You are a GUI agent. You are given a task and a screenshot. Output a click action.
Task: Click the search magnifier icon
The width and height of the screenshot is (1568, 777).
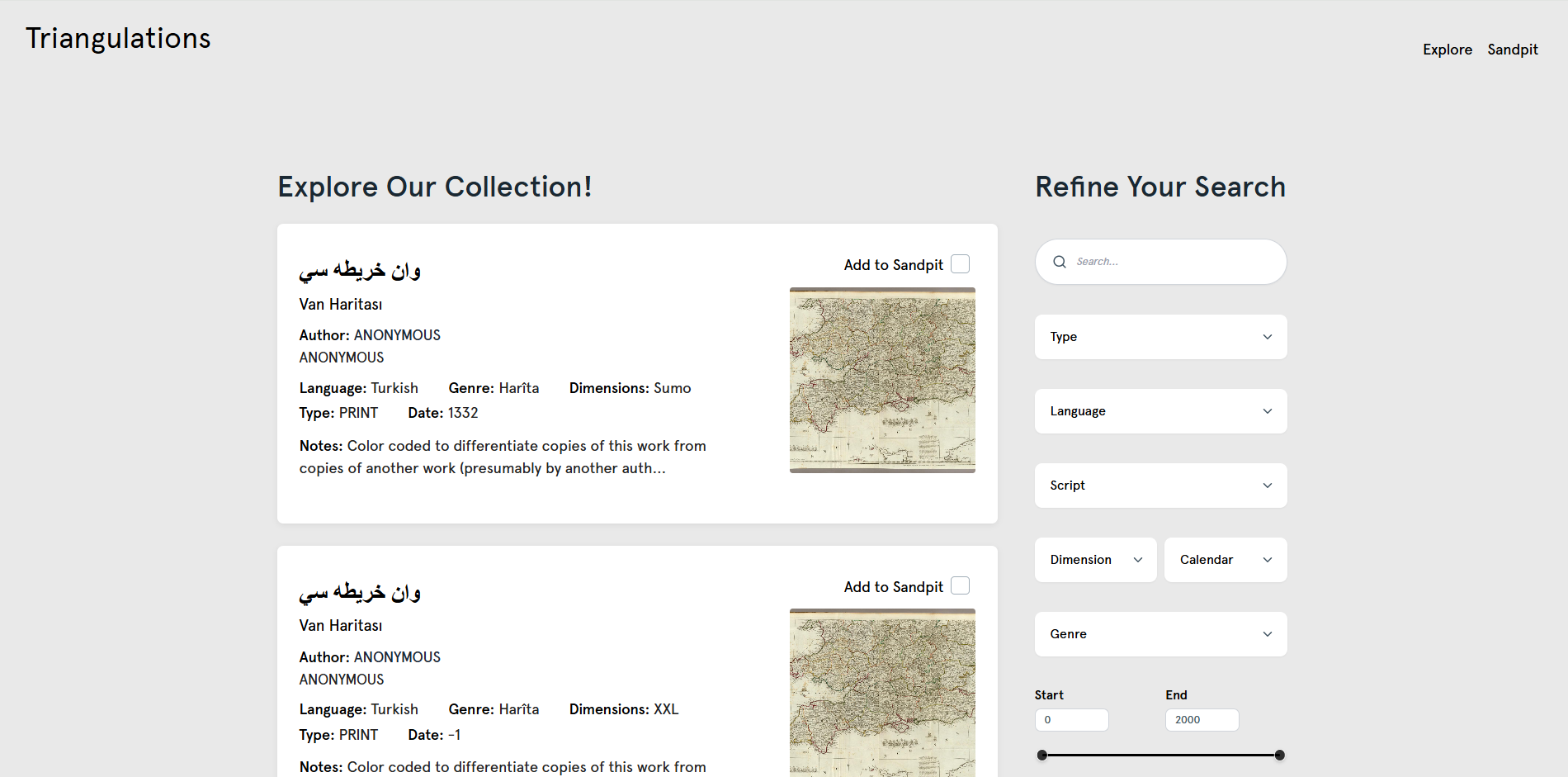coord(1060,262)
